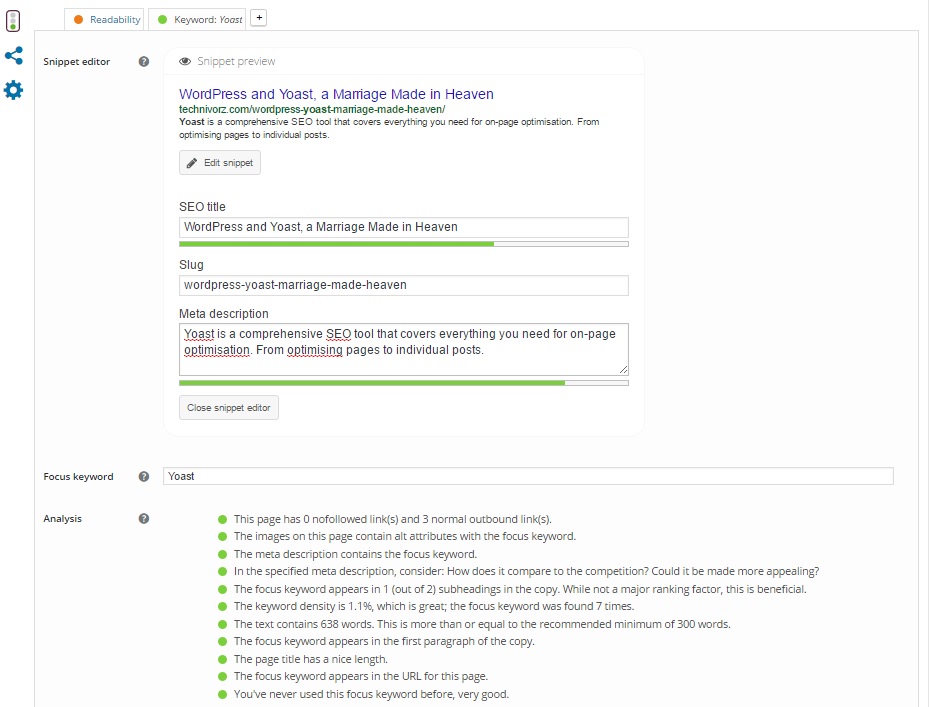Click the meta description length progress bar

tap(403, 382)
